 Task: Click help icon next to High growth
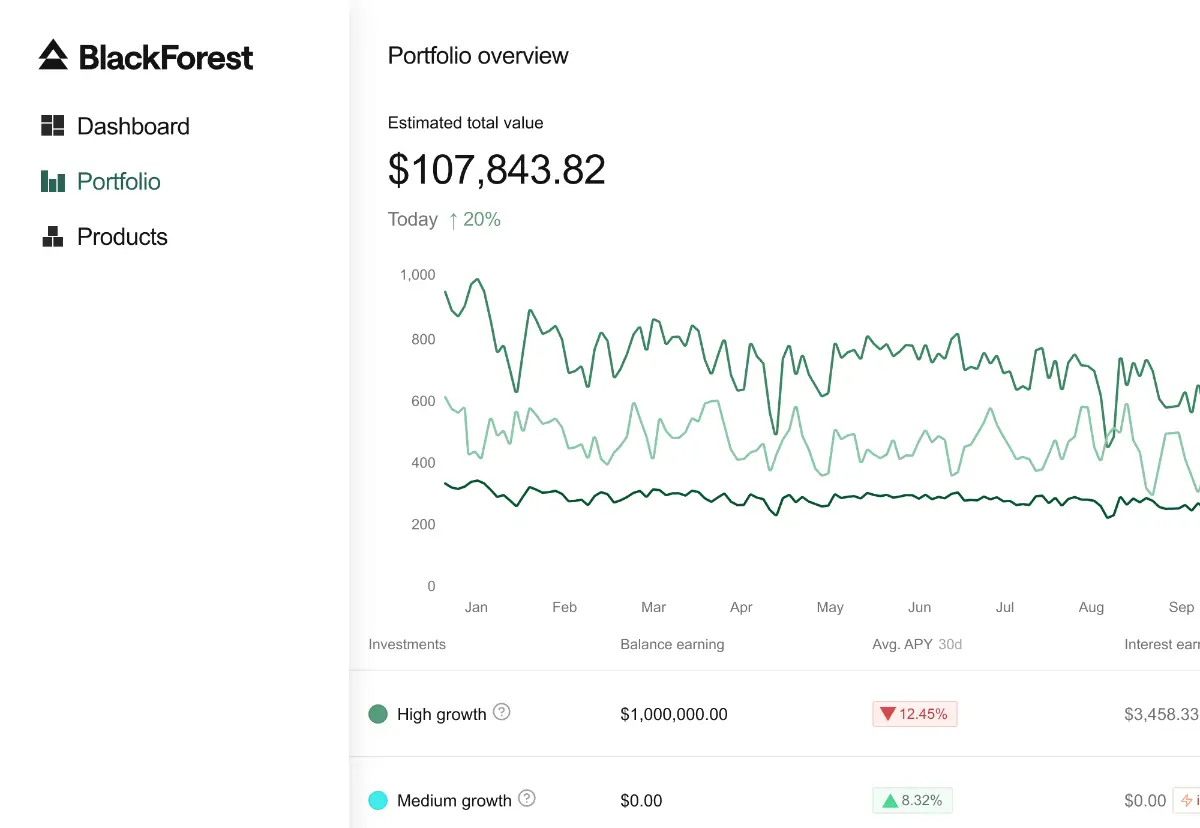502,712
